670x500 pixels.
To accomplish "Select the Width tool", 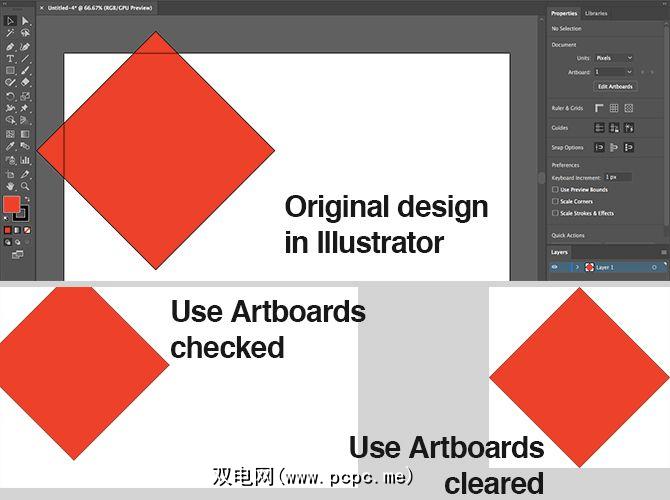I will click(10, 108).
